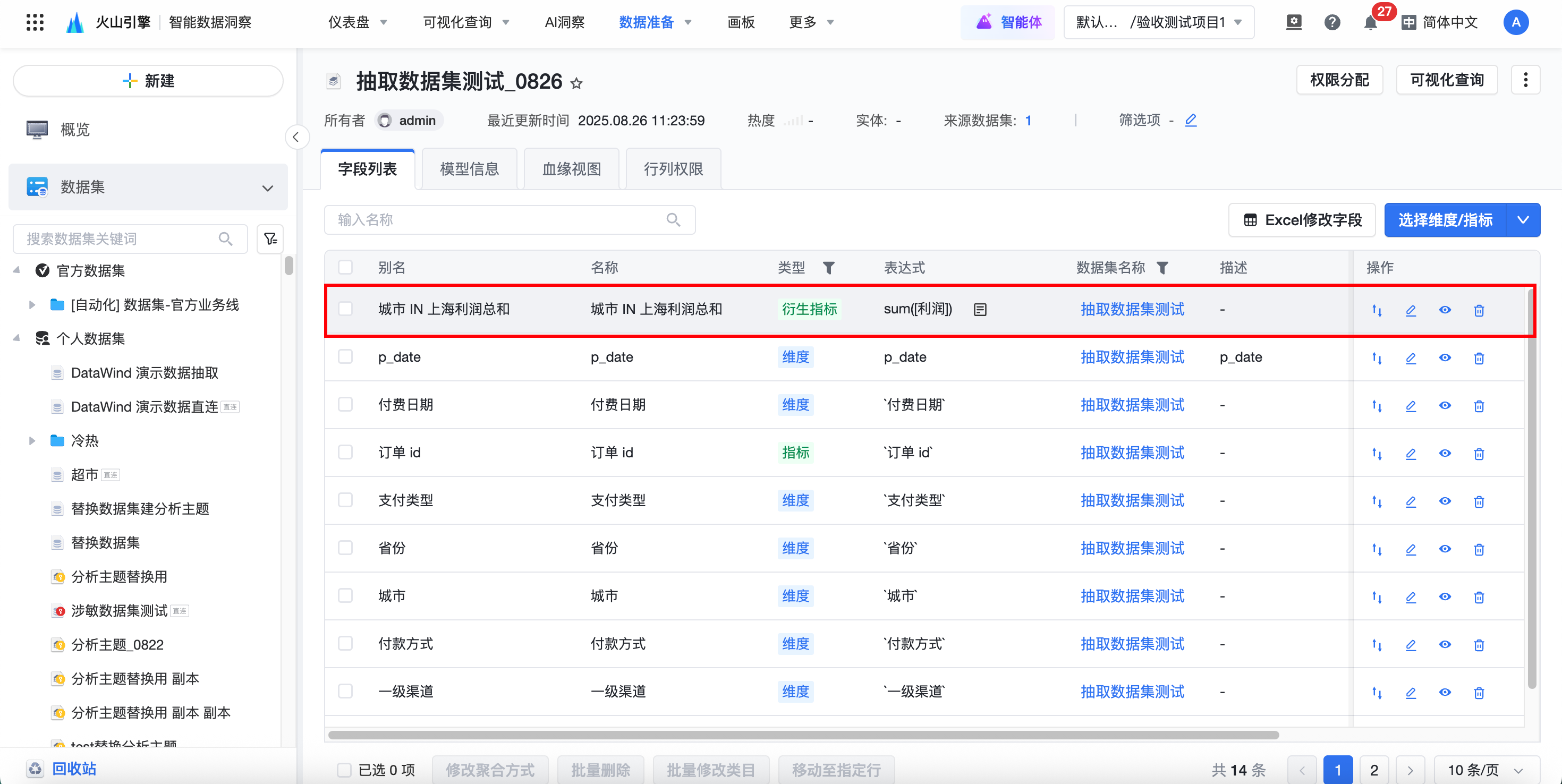Open the 类型 column filter funnel
This screenshot has width=1562, height=784.
(828, 267)
